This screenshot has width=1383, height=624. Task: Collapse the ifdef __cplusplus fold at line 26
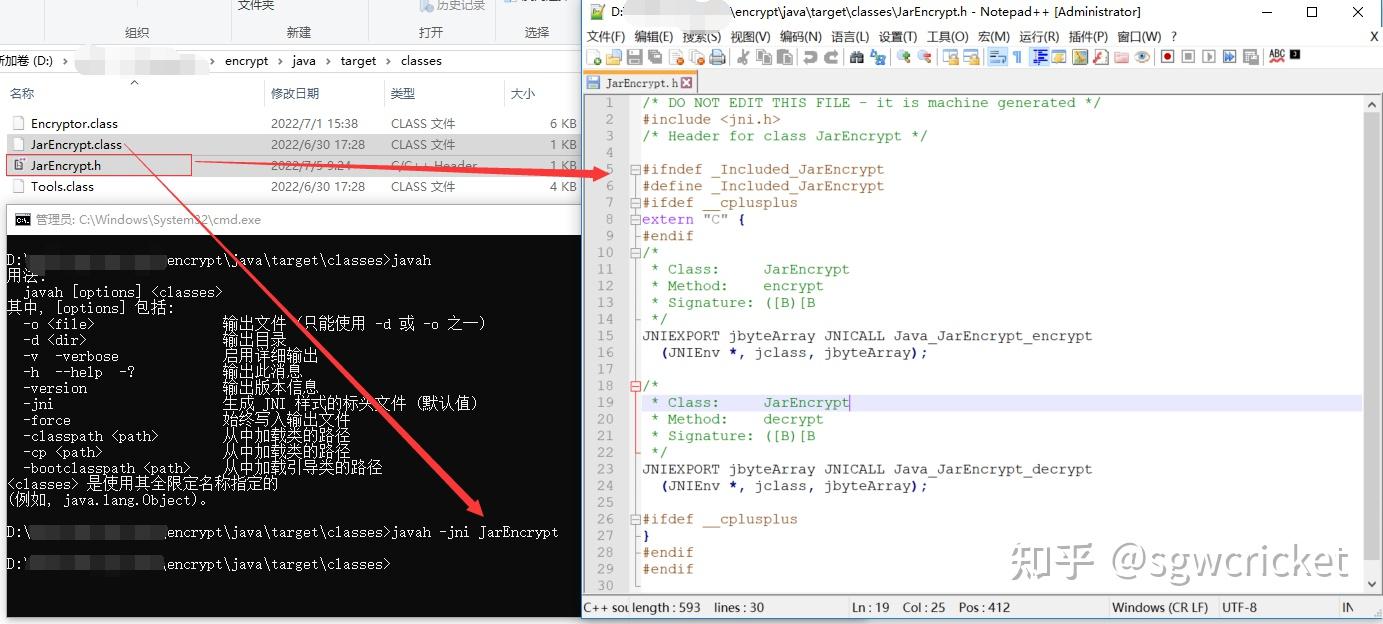coord(635,518)
